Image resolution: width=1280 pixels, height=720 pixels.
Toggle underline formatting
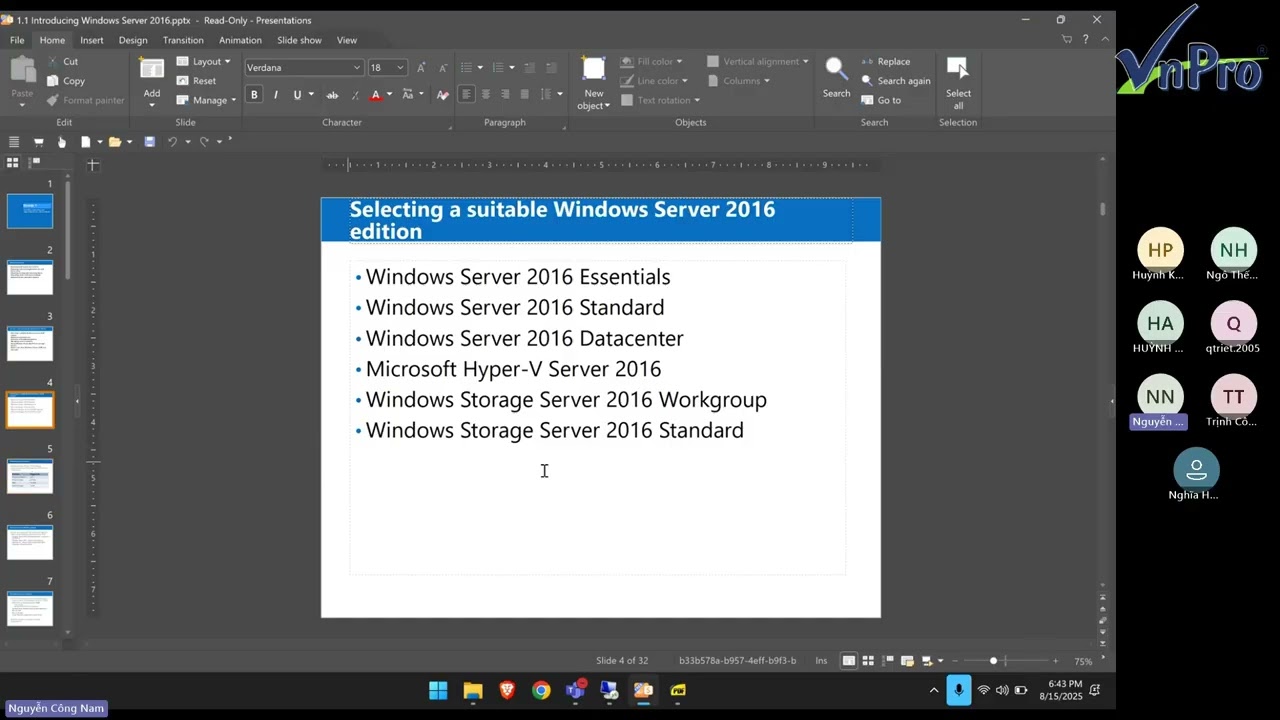(x=296, y=95)
